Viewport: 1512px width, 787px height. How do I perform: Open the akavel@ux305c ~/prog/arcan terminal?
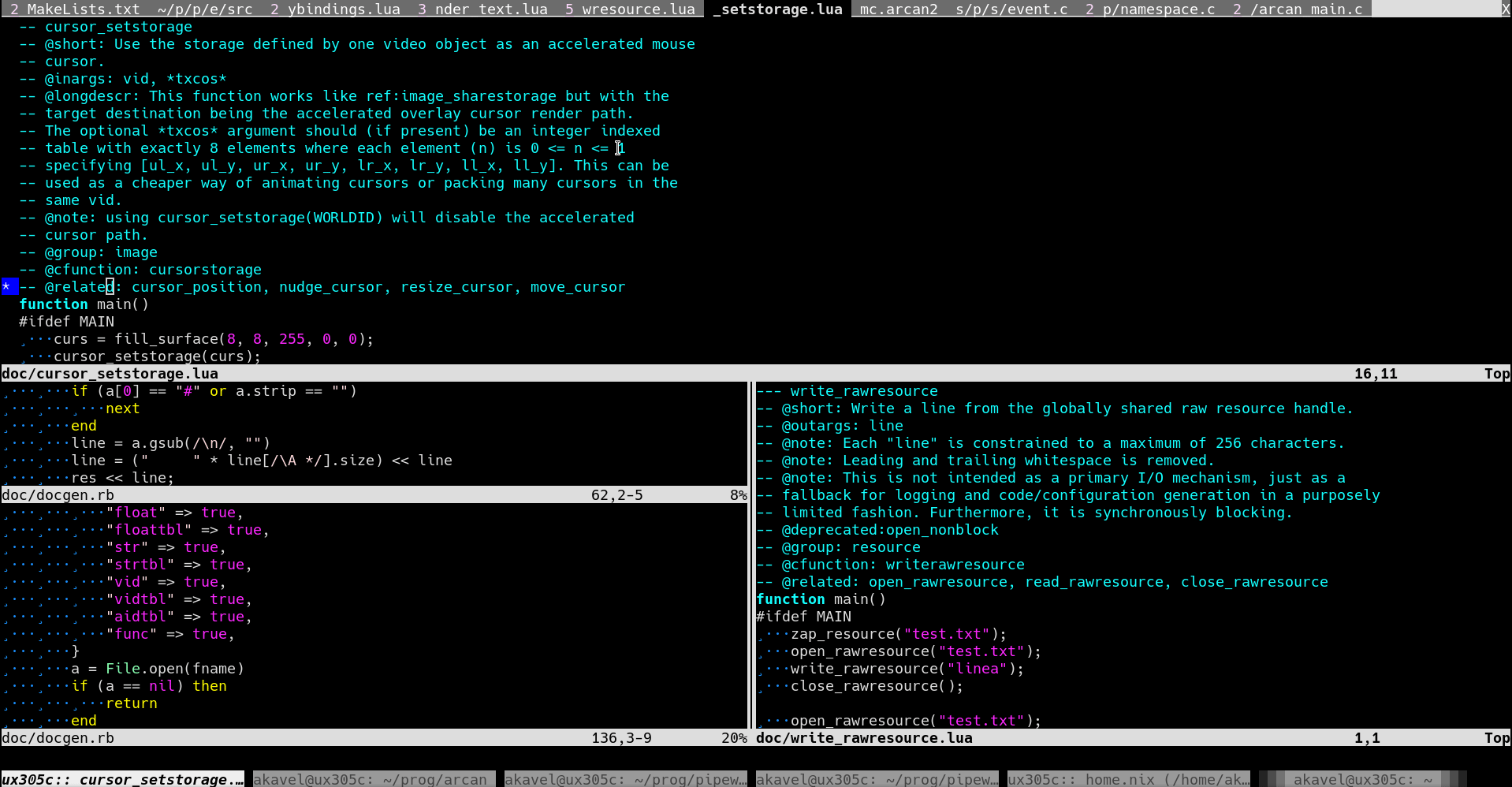pos(371,779)
